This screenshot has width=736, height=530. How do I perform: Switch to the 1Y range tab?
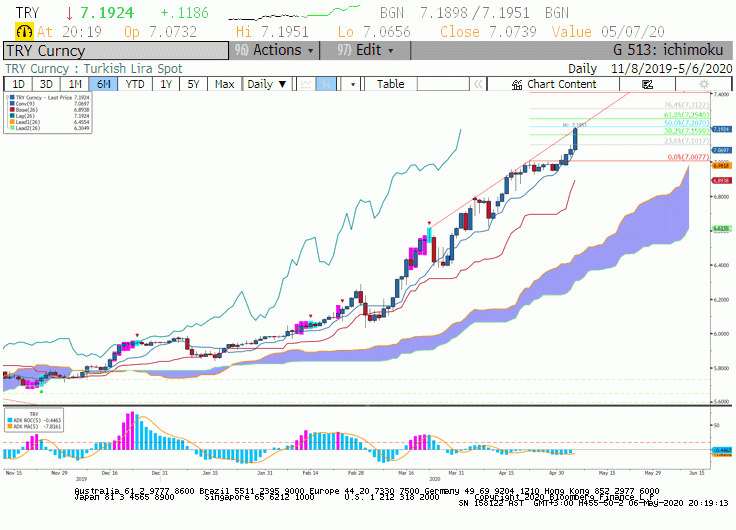point(166,84)
